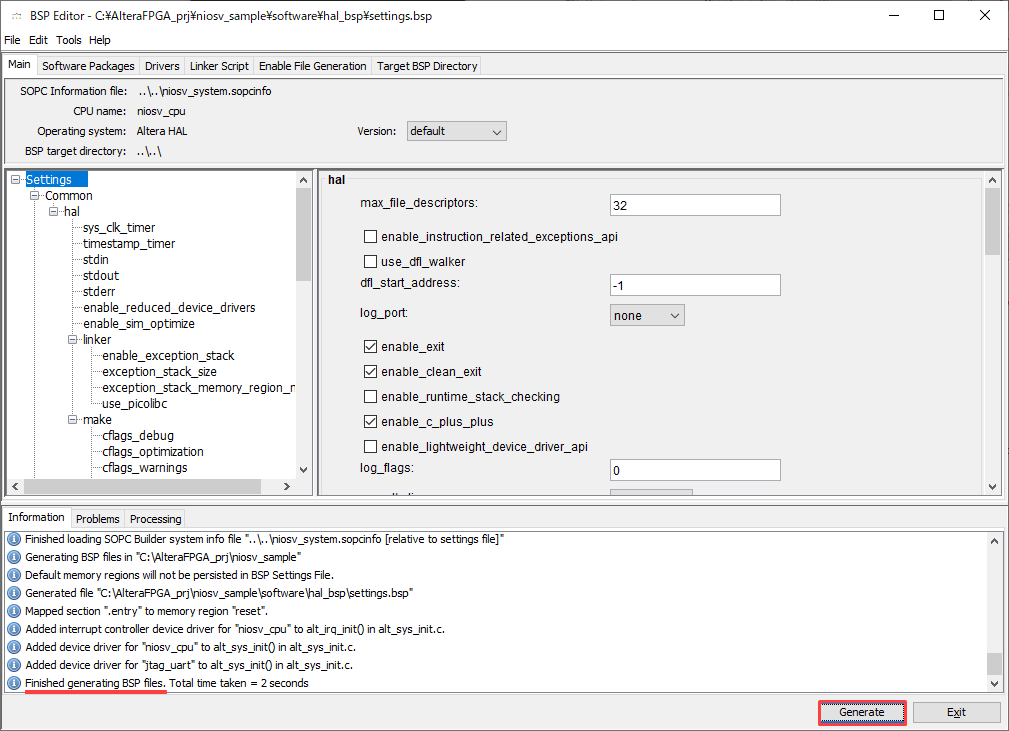Select stdin tree item
The height and width of the screenshot is (731, 1009).
click(x=96, y=260)
